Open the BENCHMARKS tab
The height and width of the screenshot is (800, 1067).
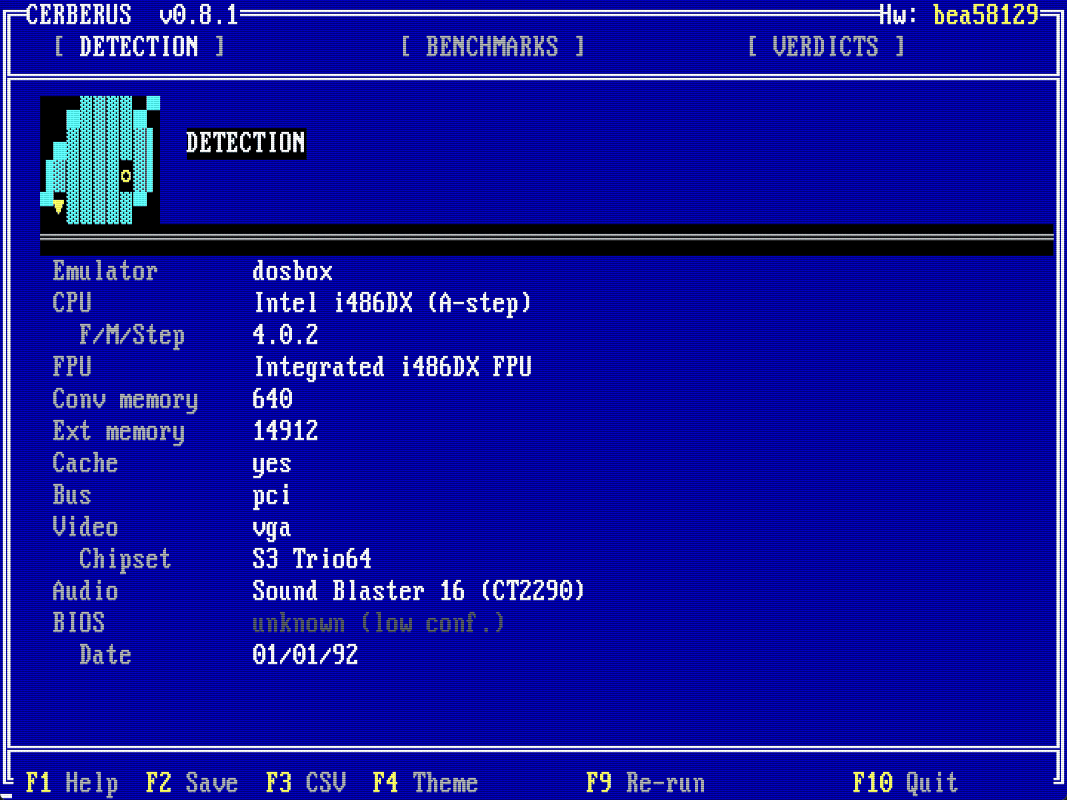(492, 47)
